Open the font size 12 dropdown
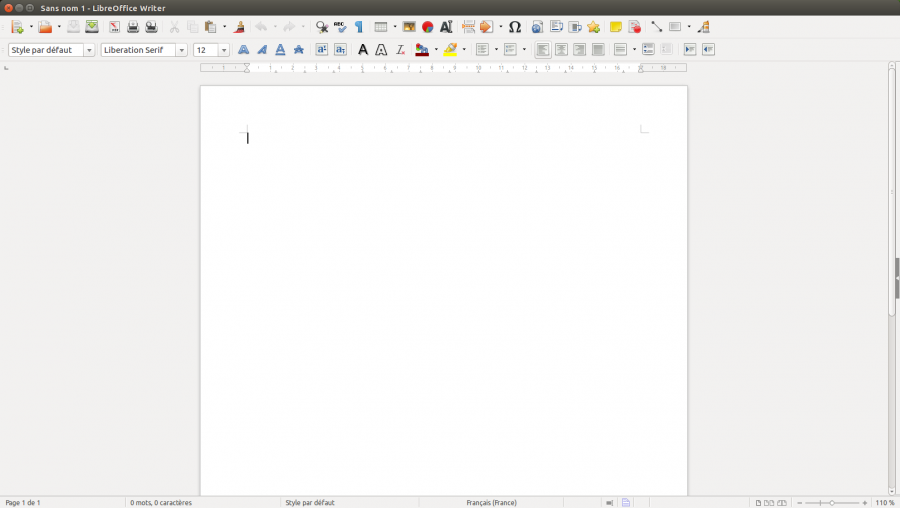Screen dimensions: 900x508 pos(224,50)
